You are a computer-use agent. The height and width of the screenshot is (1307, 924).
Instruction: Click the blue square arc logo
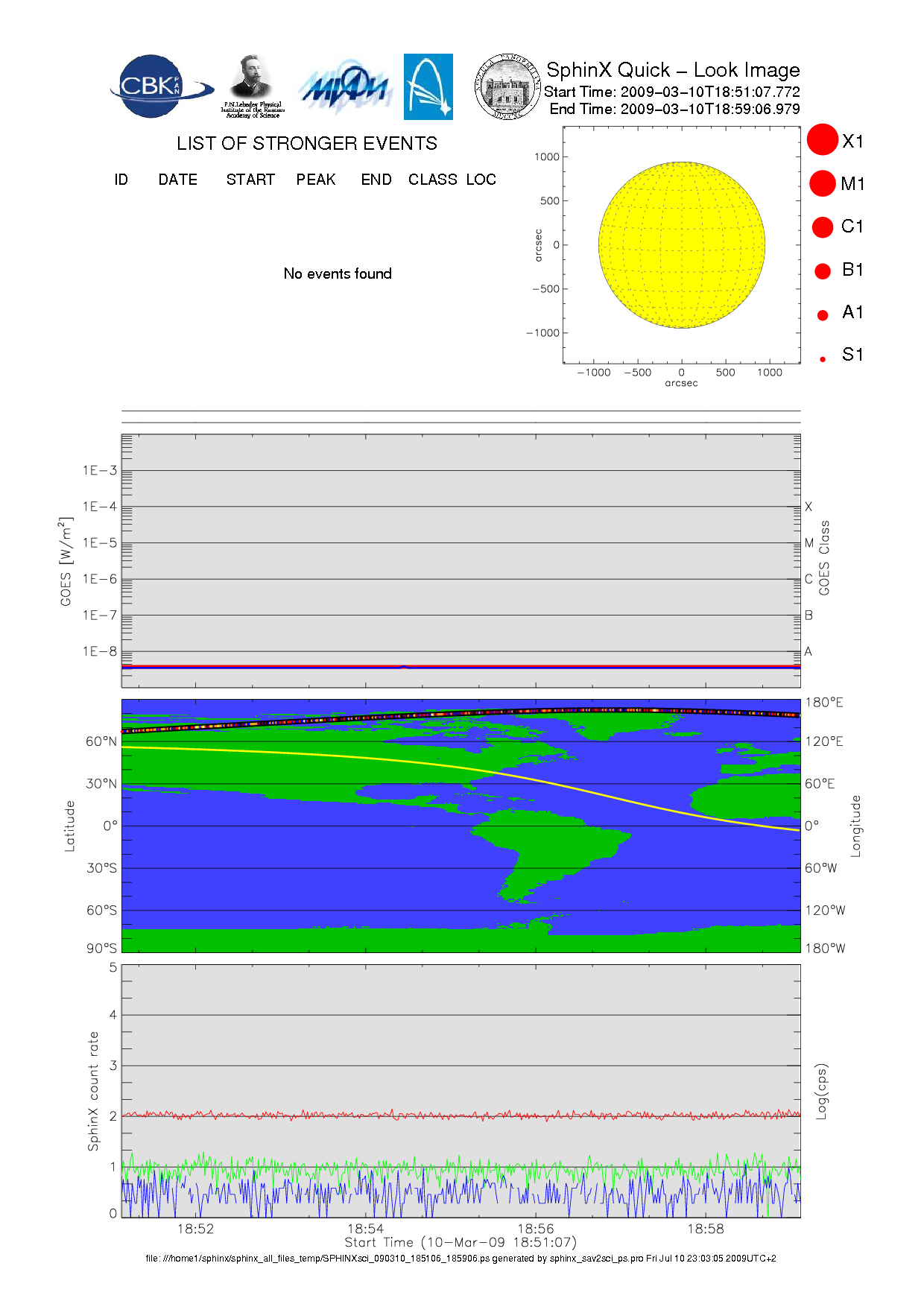tap(428, 86)
